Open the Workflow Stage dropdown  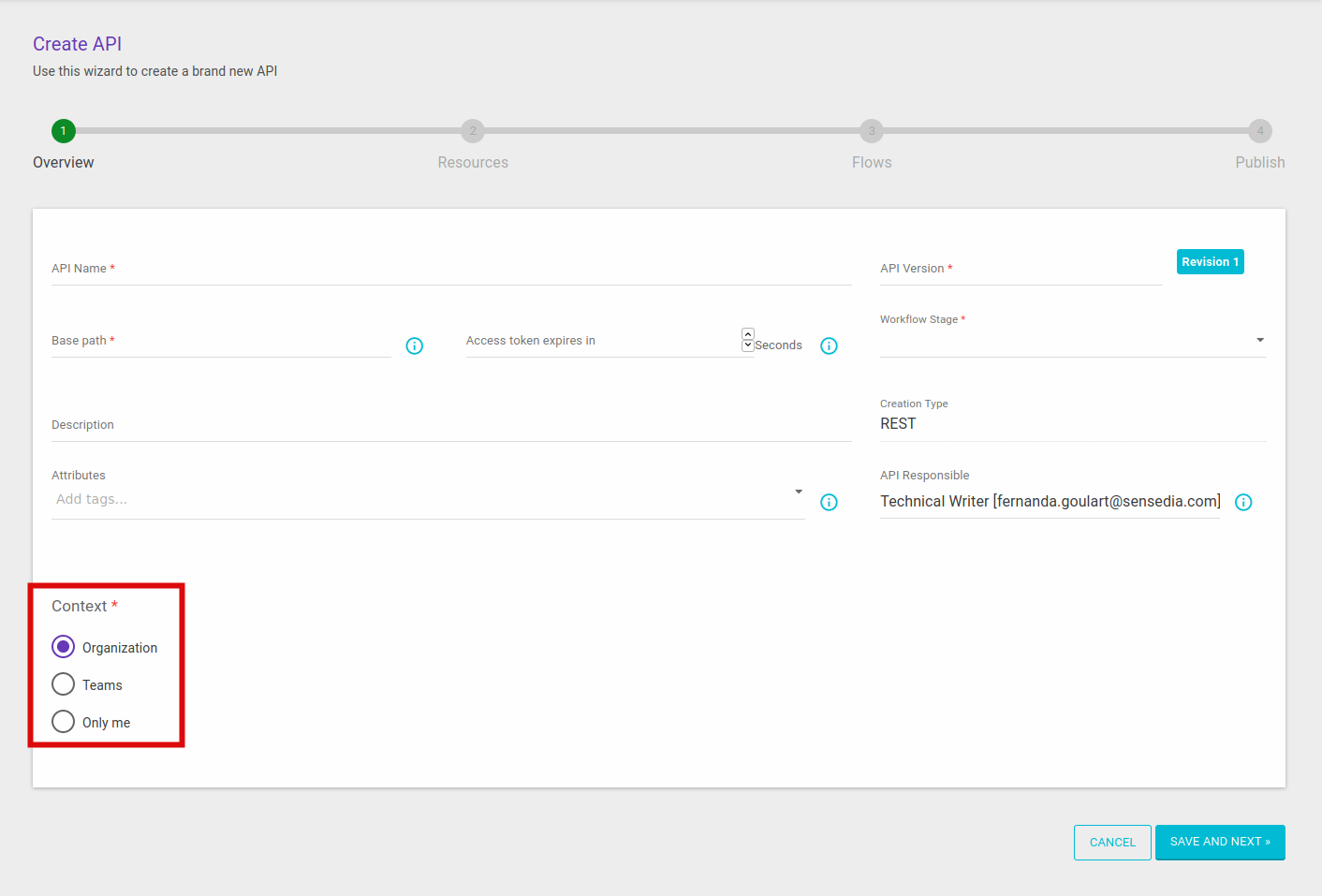click(1259, 340)
